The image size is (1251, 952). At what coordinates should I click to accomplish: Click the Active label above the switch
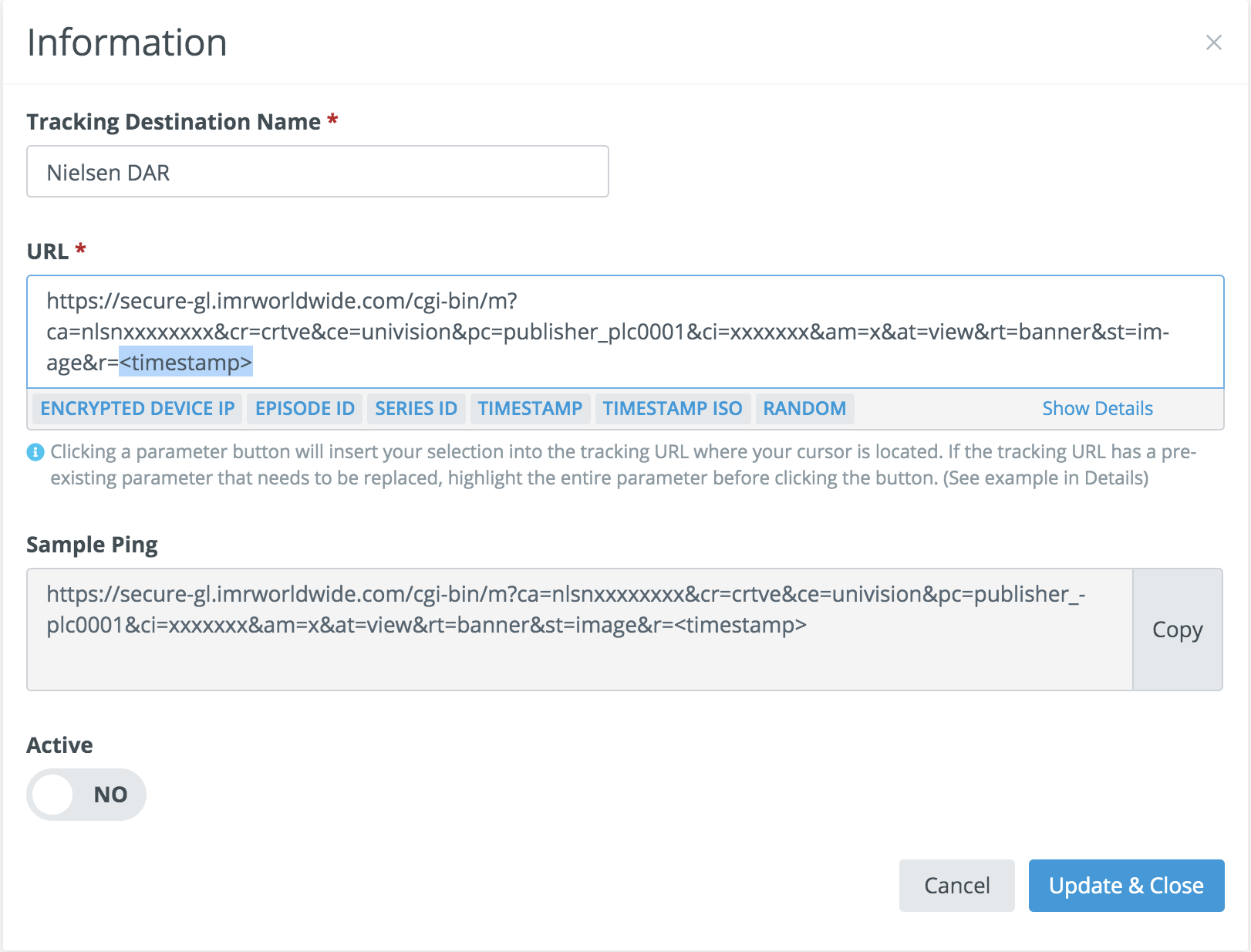tap(59, 745)
